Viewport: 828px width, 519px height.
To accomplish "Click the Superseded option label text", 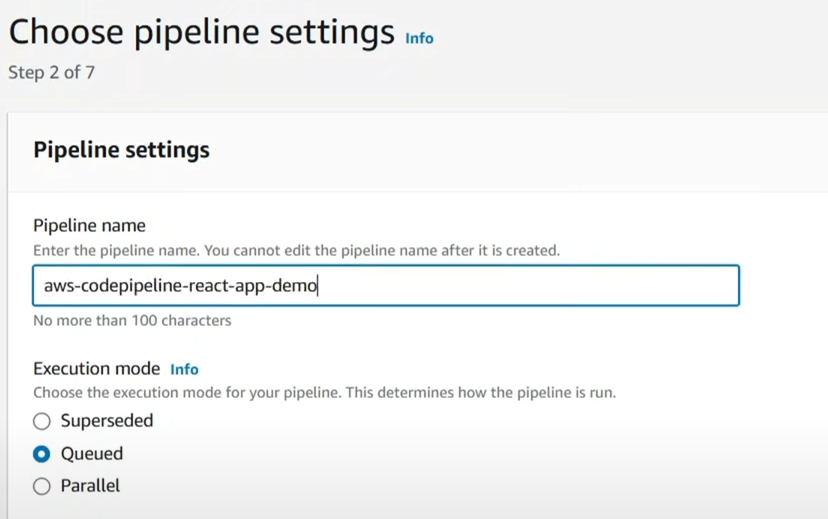I will click(107, 421).
